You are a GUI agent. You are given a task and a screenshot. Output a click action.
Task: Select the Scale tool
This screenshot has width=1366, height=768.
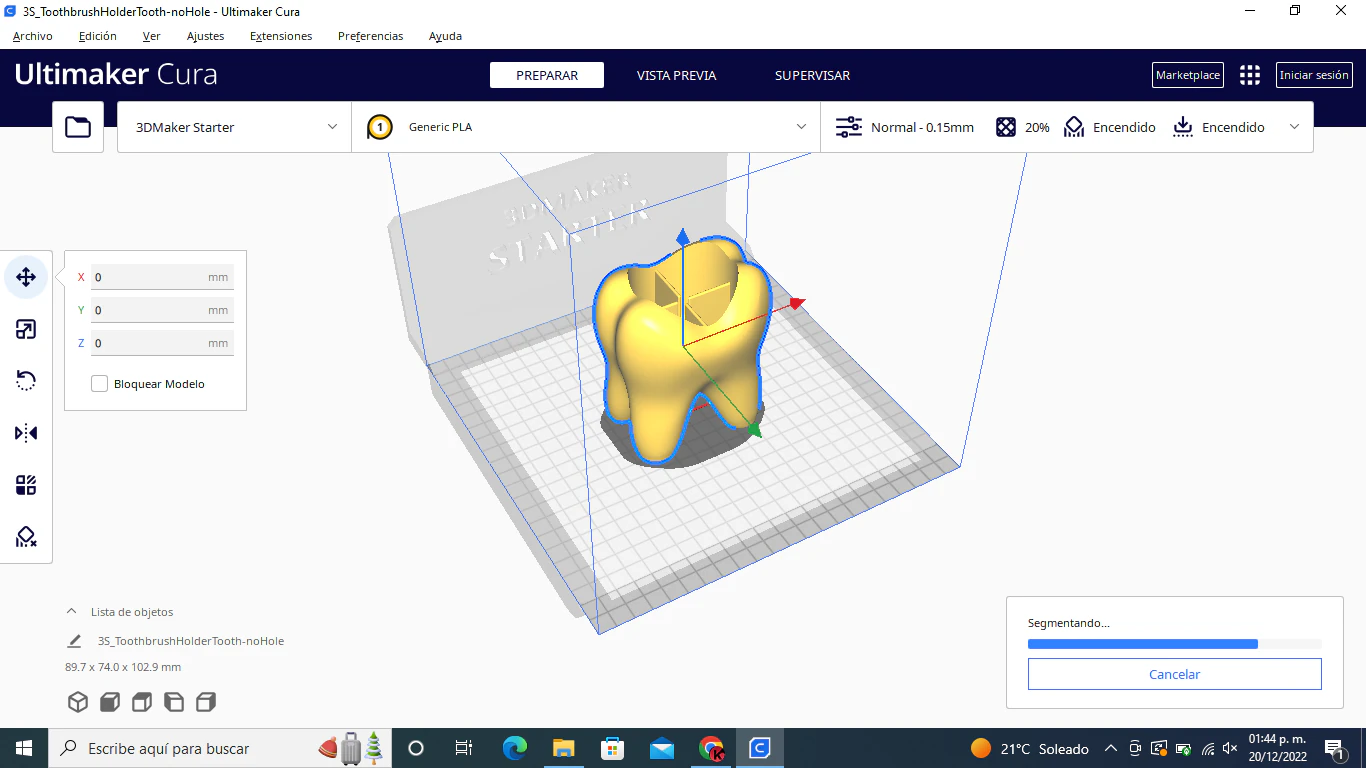tap(25, 328)
